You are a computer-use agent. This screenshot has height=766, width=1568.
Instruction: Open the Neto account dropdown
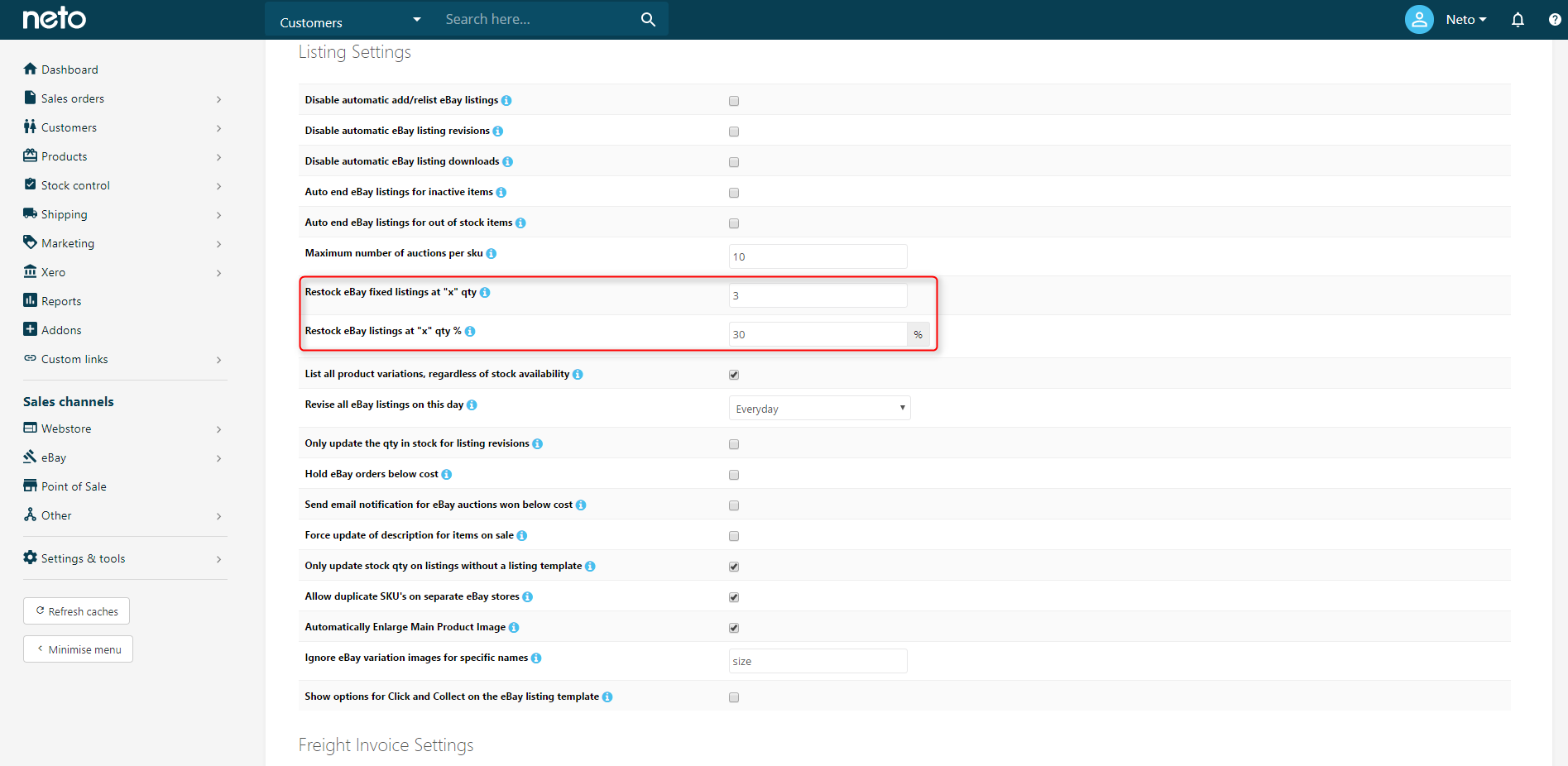tap(1465, 19)
